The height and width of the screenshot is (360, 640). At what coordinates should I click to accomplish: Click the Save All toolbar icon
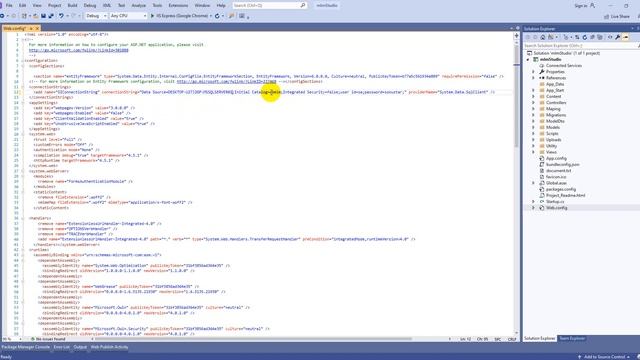point(51,16)
